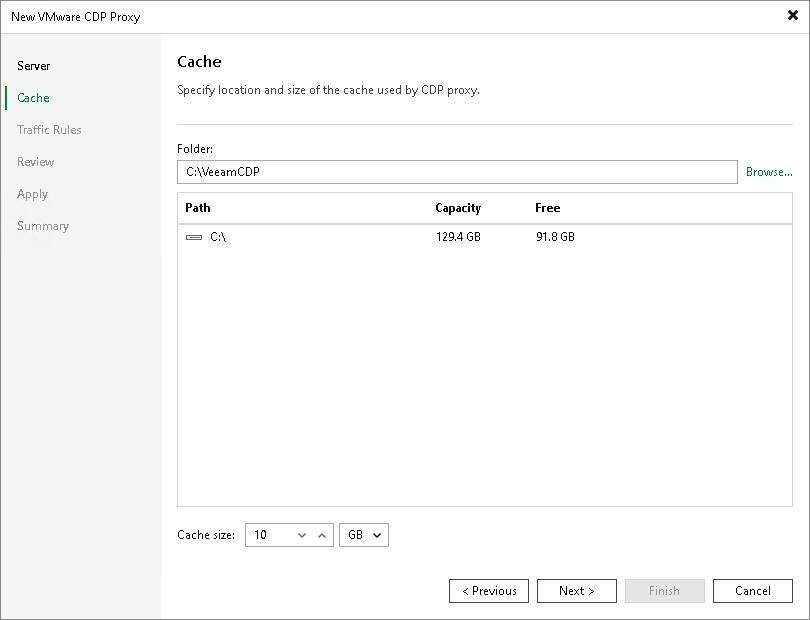Click the Cancel button

click(x=753, y=591)
